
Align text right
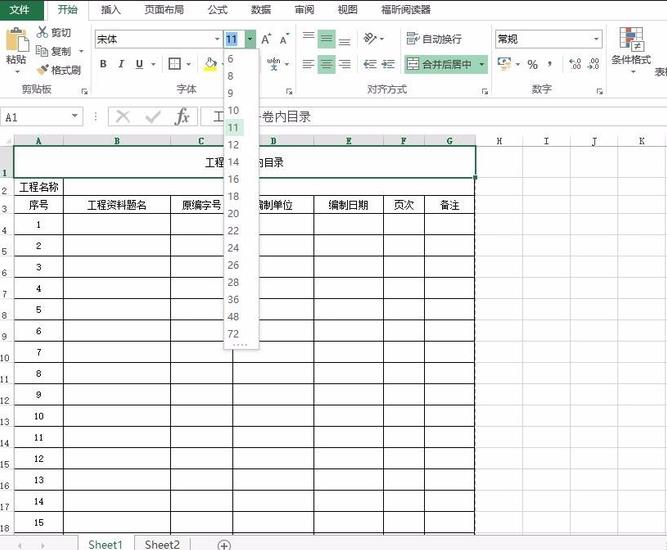[x=345, y=64]
